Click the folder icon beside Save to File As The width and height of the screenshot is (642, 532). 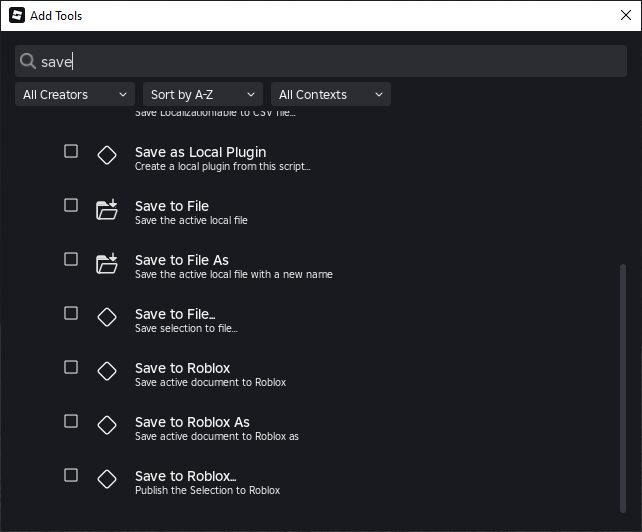click(107, 263)
